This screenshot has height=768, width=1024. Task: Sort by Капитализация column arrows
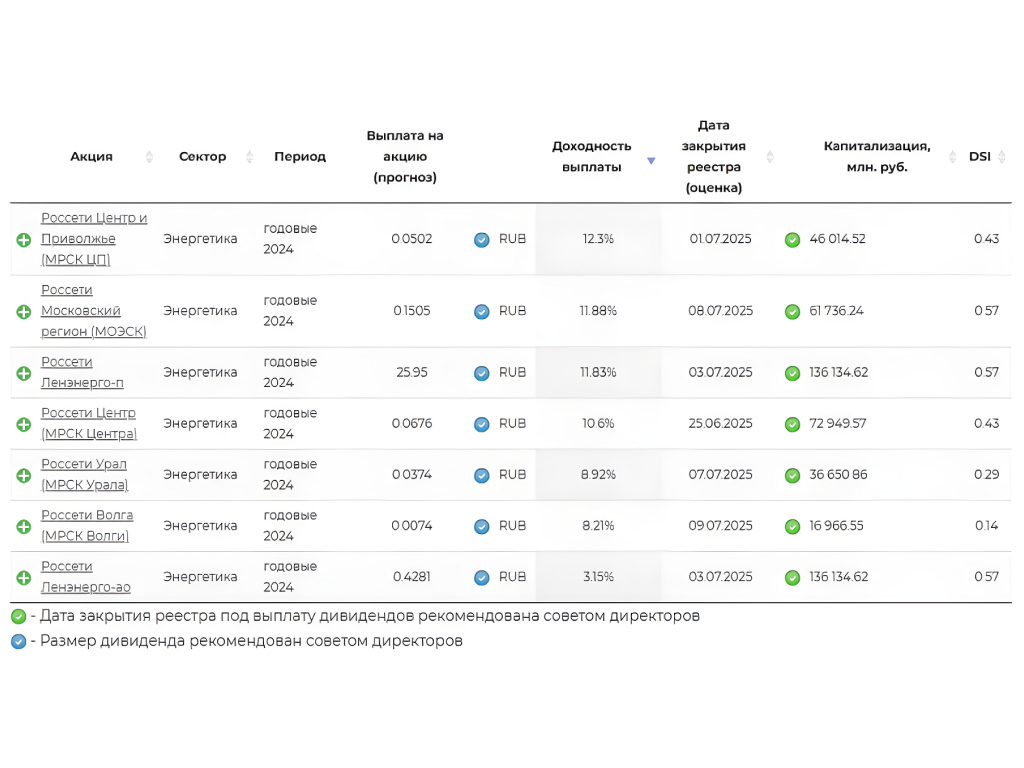click(x=953, y=157)
